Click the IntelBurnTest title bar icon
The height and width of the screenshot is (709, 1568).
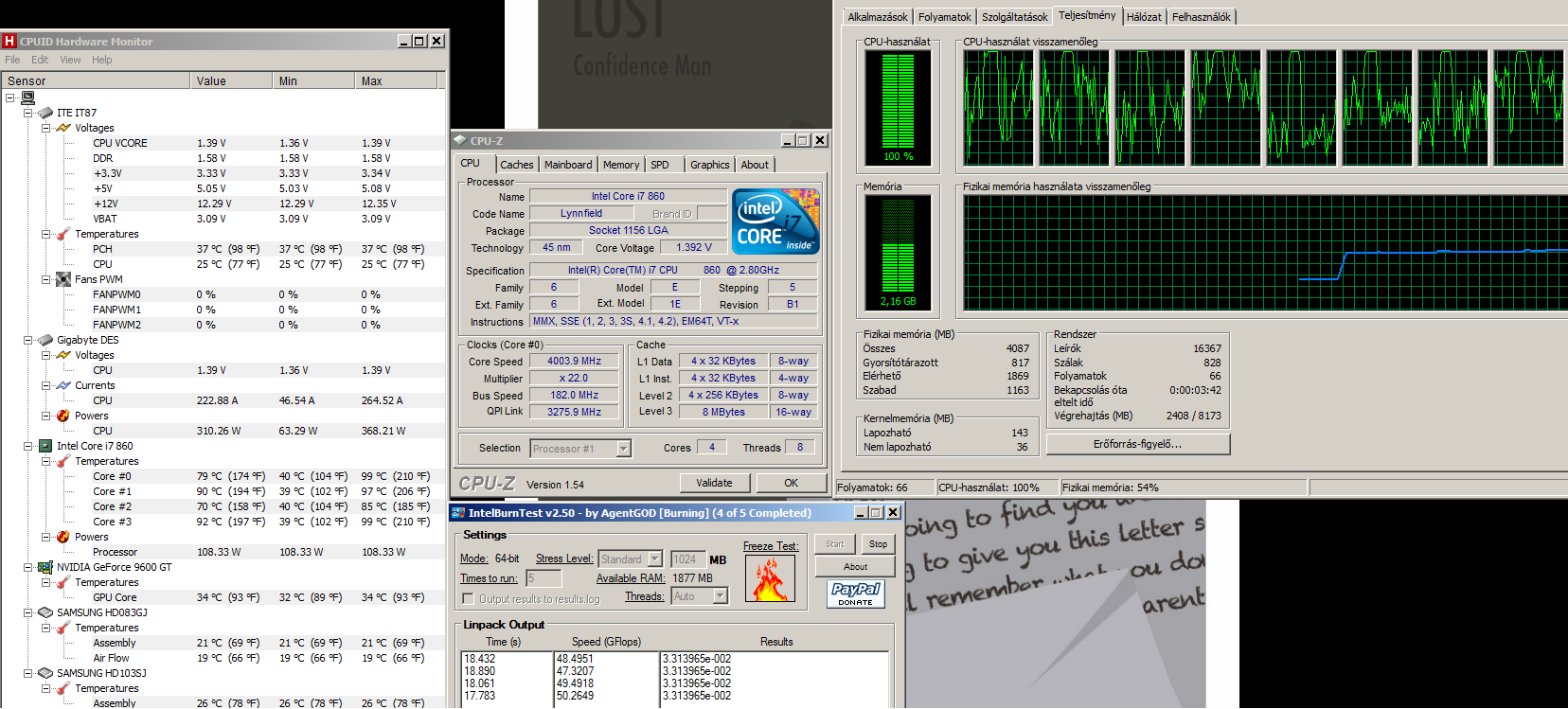pyautogui.click(x=457, y=512)
